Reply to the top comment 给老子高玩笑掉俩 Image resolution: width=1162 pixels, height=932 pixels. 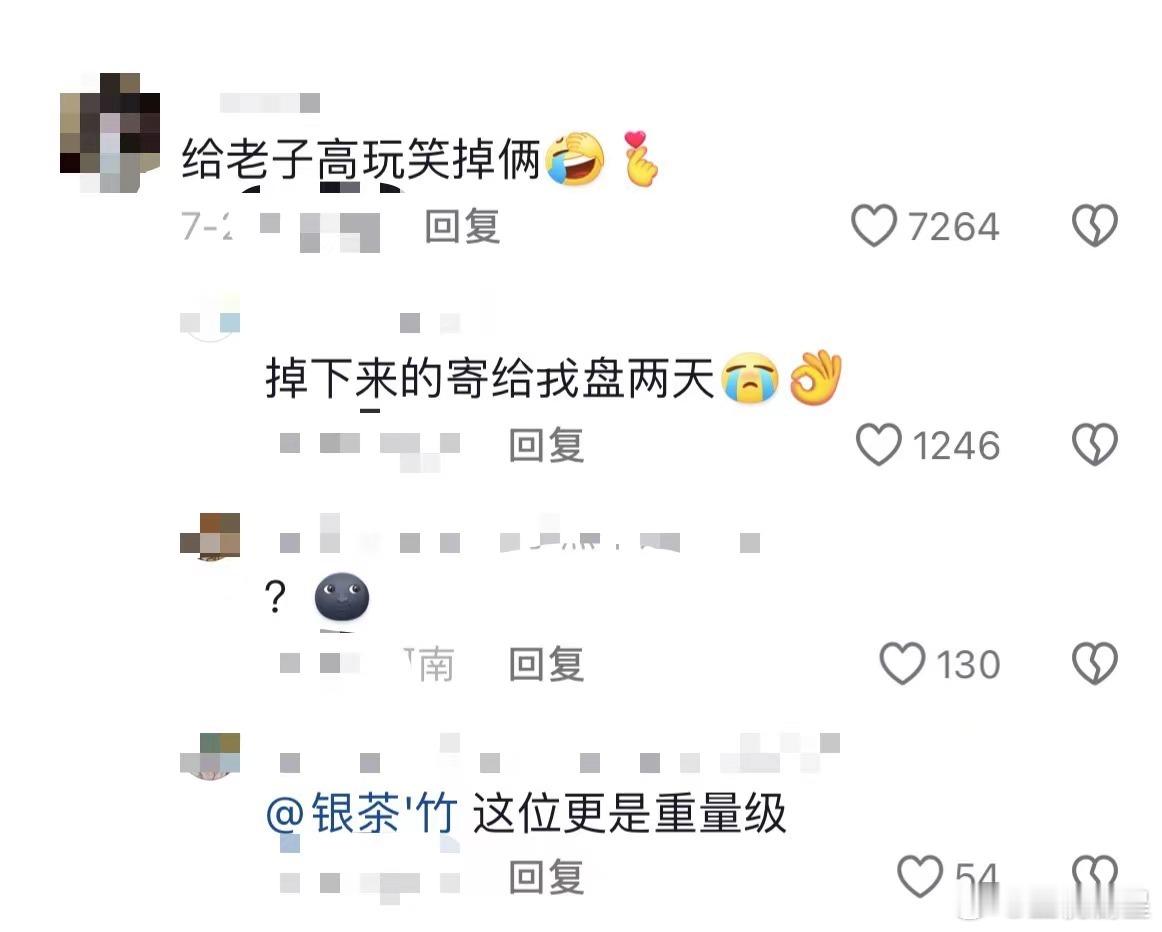(462, 226)
